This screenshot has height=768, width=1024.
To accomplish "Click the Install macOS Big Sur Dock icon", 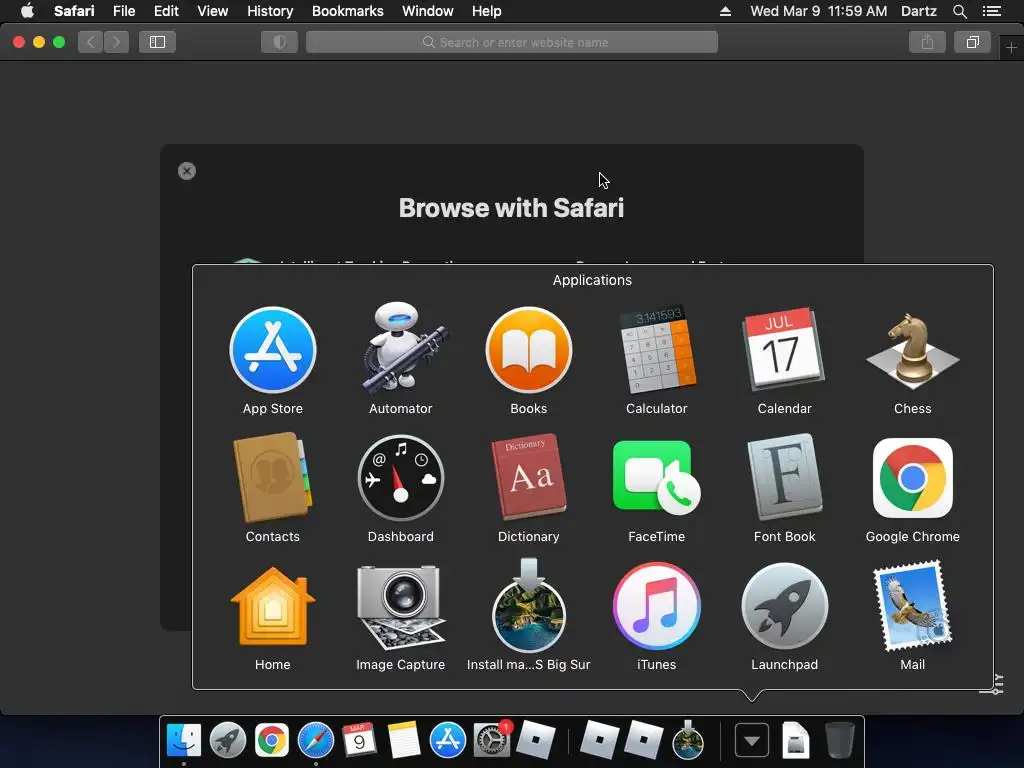I will coord(688,741).
